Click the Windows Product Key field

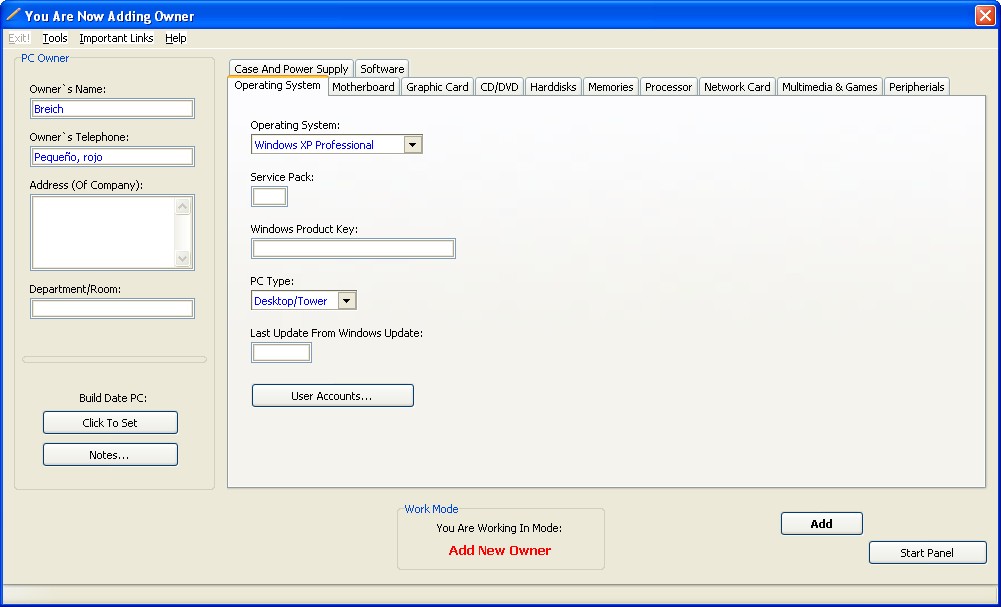point(353,248)
